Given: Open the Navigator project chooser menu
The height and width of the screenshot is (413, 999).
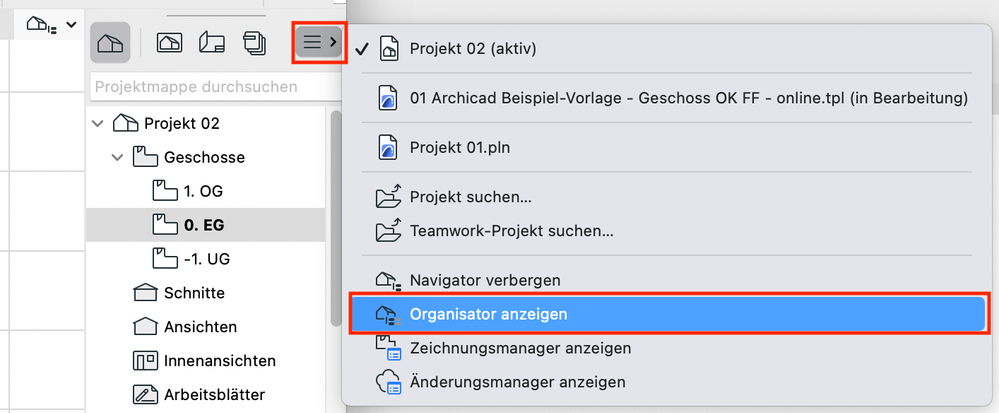Looking at the screenshot, I should tap(320, 42).
